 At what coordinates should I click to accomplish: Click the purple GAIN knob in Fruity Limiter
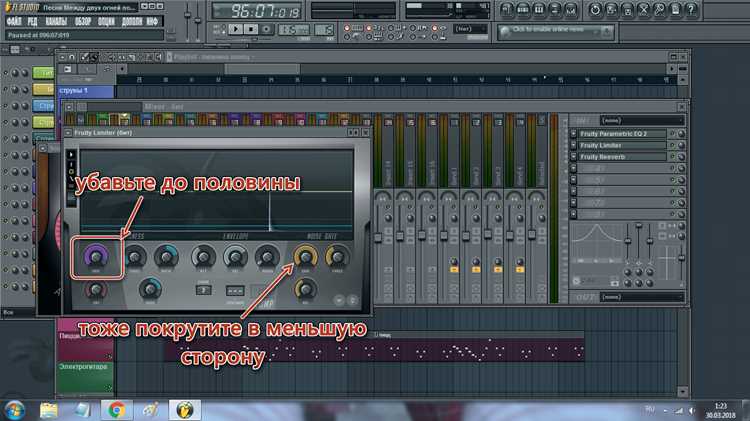96,256
